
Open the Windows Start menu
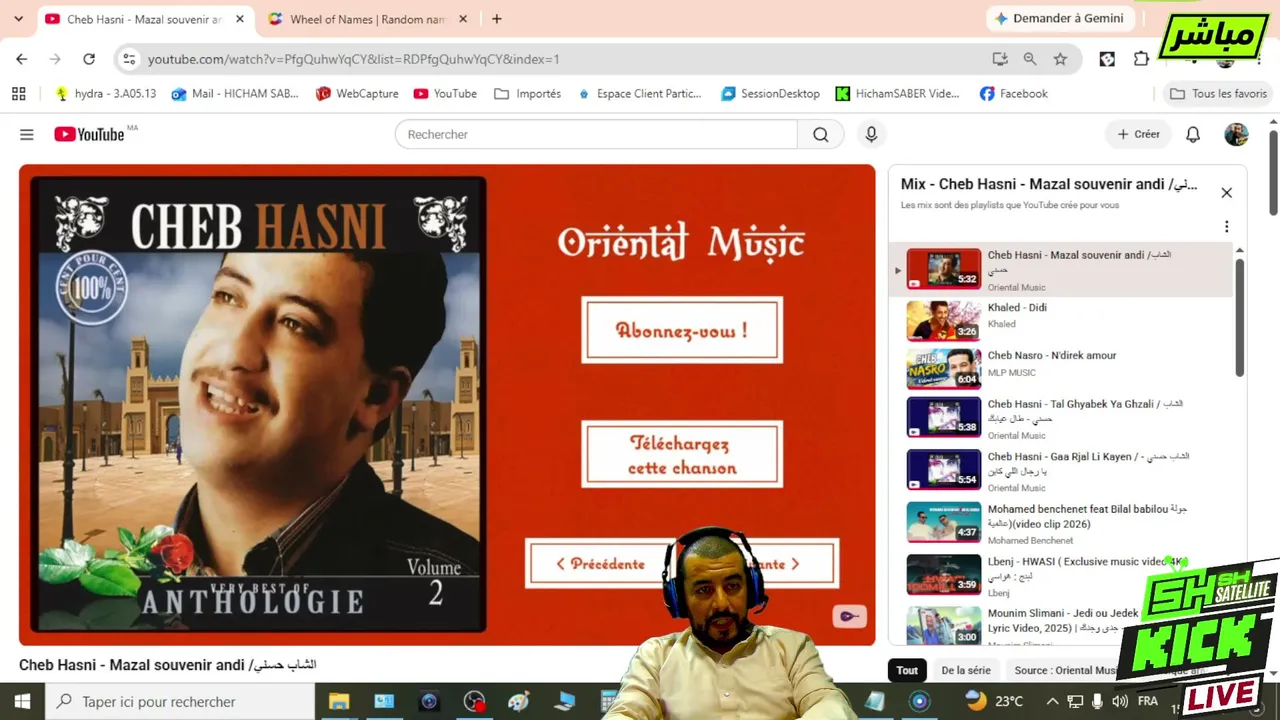tap(22, 701)
